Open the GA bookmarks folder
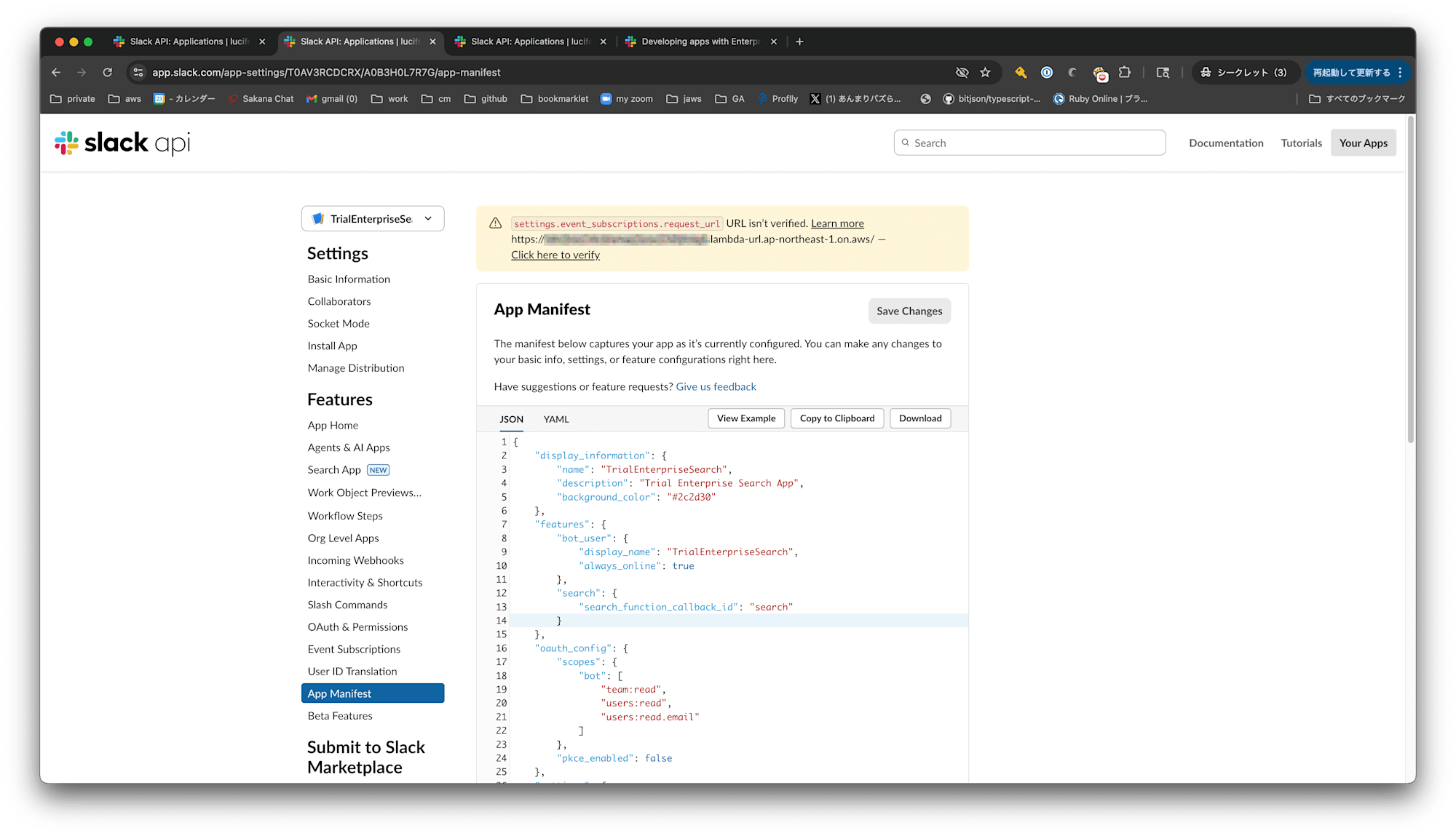Screen dimensions: 1456x836 tap(729, 99)
